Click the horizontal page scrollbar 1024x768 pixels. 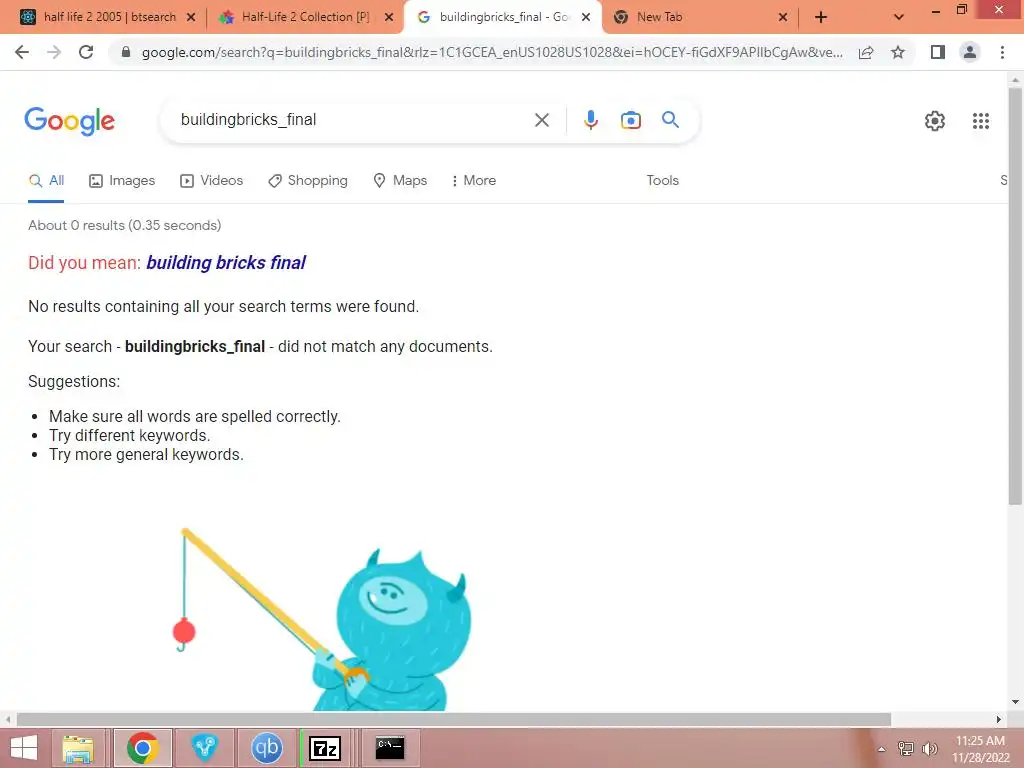pyautogui.click(x=454, y=719)
